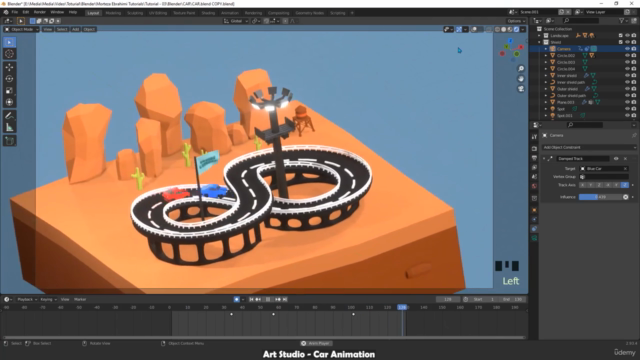
Task: Click the Blender logo menu icon
Action: [x=6, y=12]
